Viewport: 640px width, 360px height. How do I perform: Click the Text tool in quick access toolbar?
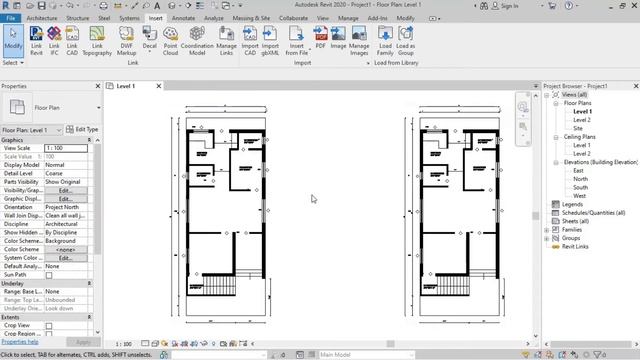click(x=157, y=6)
